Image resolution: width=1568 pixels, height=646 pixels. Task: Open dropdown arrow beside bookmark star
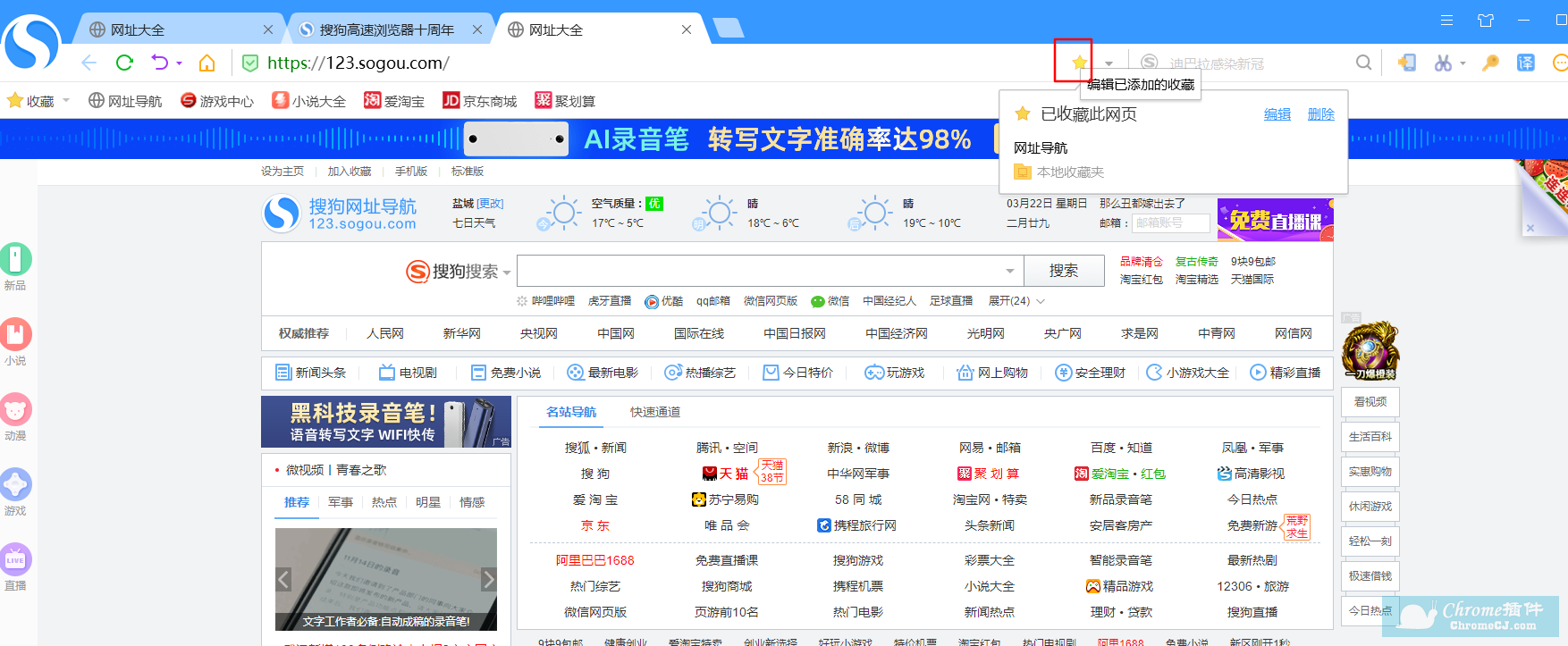(1109, 63)
